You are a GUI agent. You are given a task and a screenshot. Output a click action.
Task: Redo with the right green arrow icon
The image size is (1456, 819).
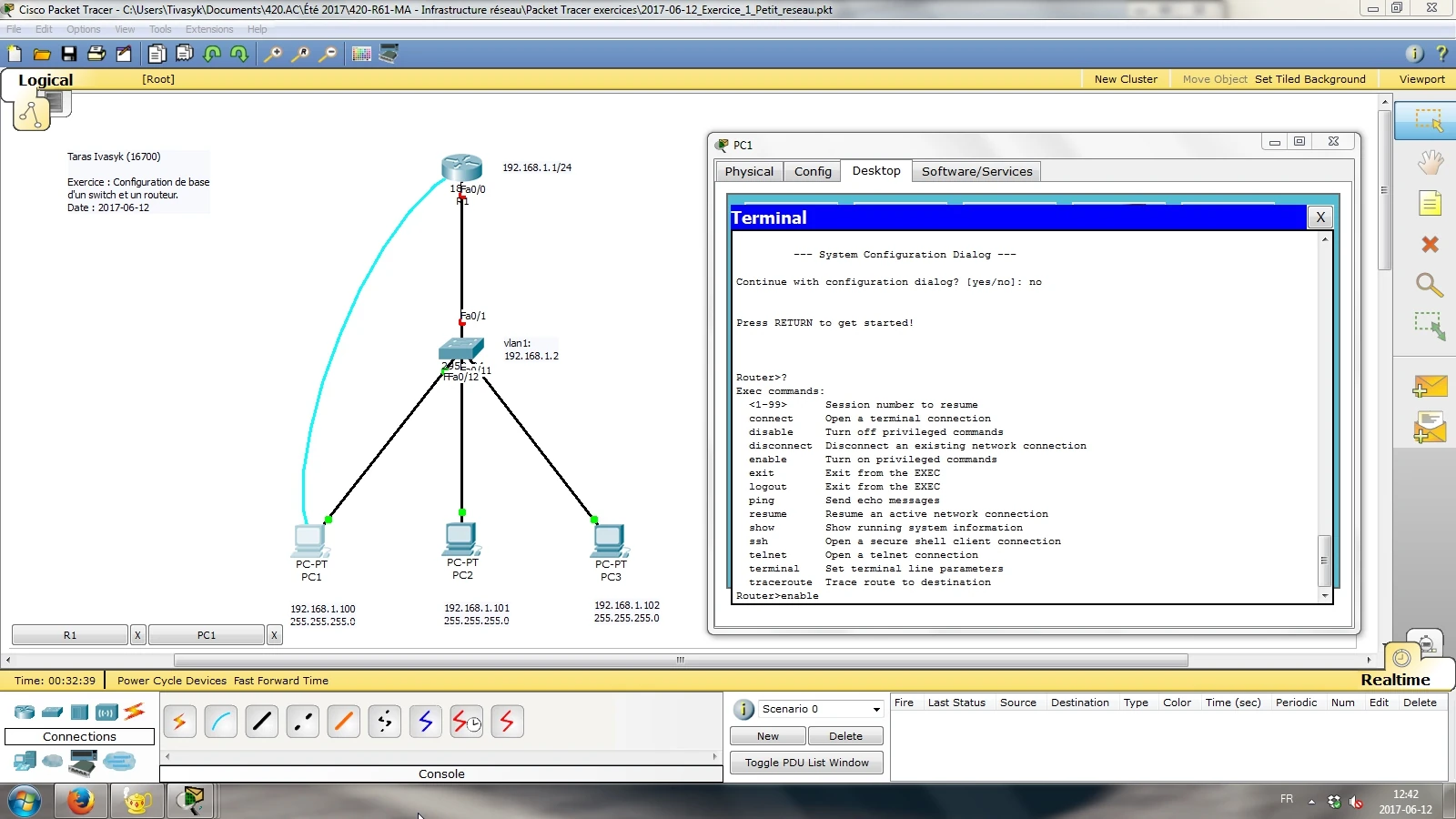[239, 54]
